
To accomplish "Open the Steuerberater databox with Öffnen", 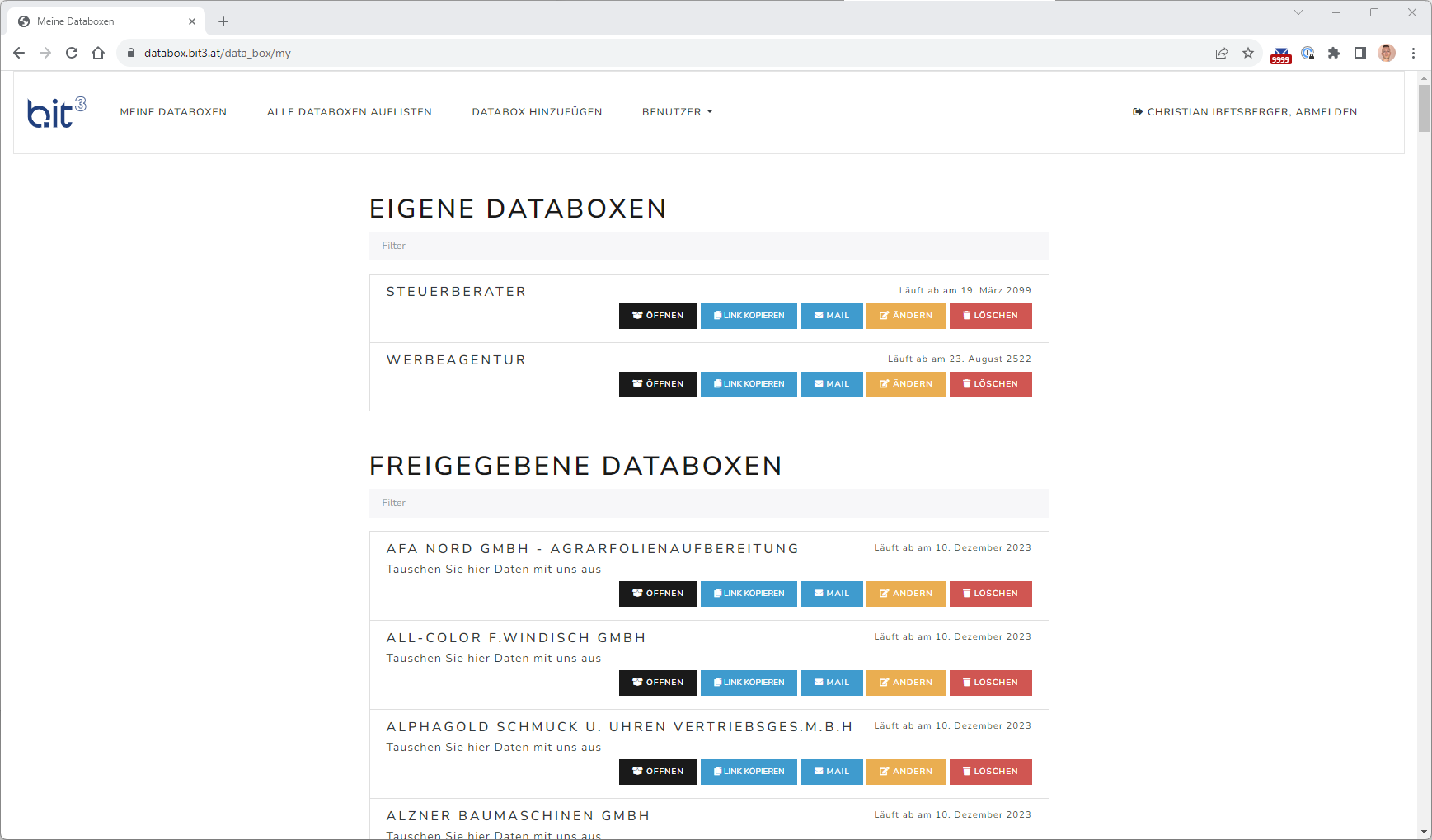I will coord(658,316).
